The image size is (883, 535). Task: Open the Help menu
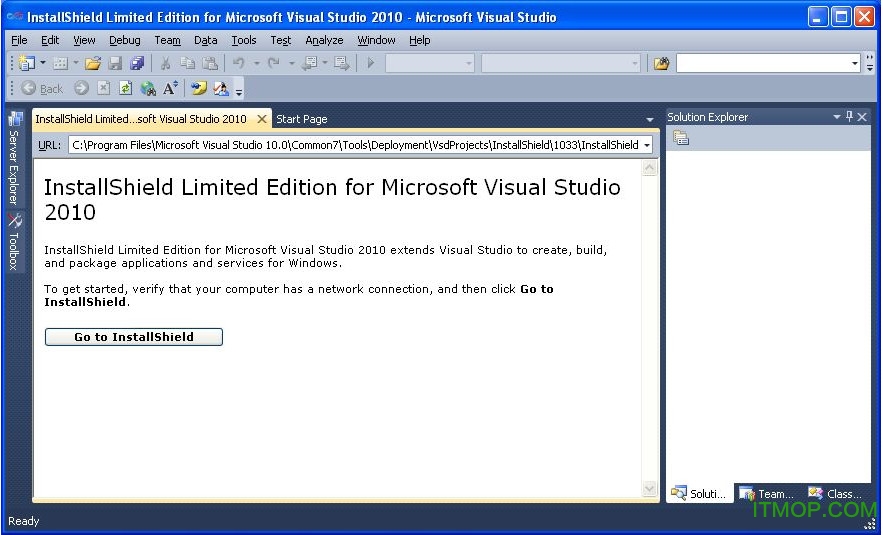pyautogui.click(x=420, y=40)
